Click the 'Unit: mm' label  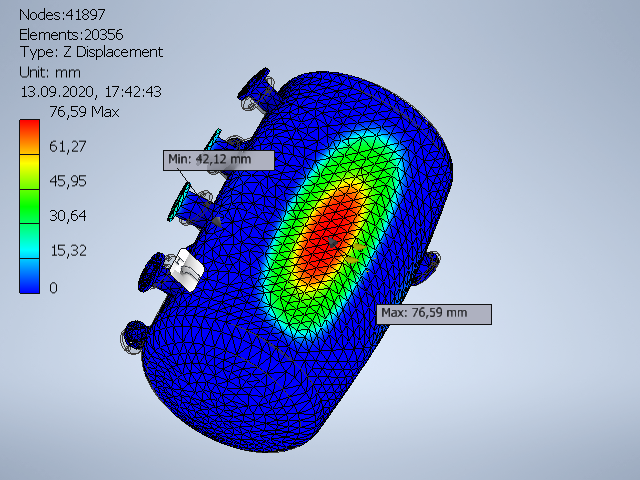click(50, 73)
